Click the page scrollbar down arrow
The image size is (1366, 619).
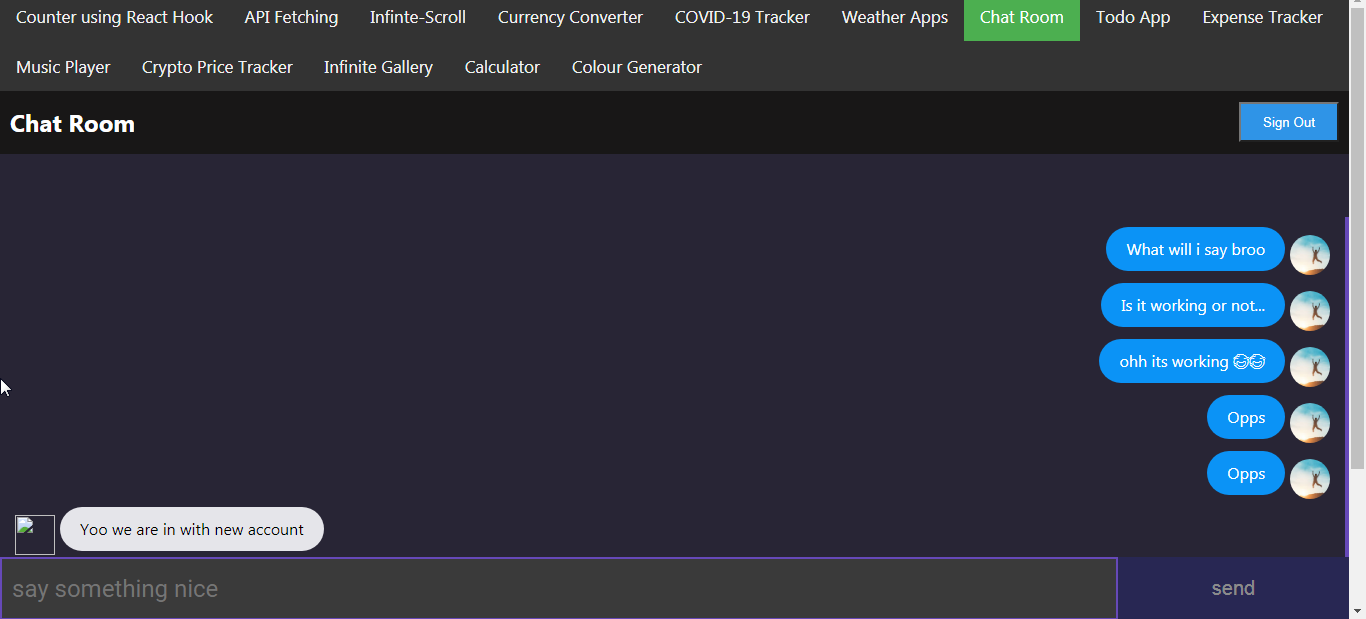pos(1357,610)
